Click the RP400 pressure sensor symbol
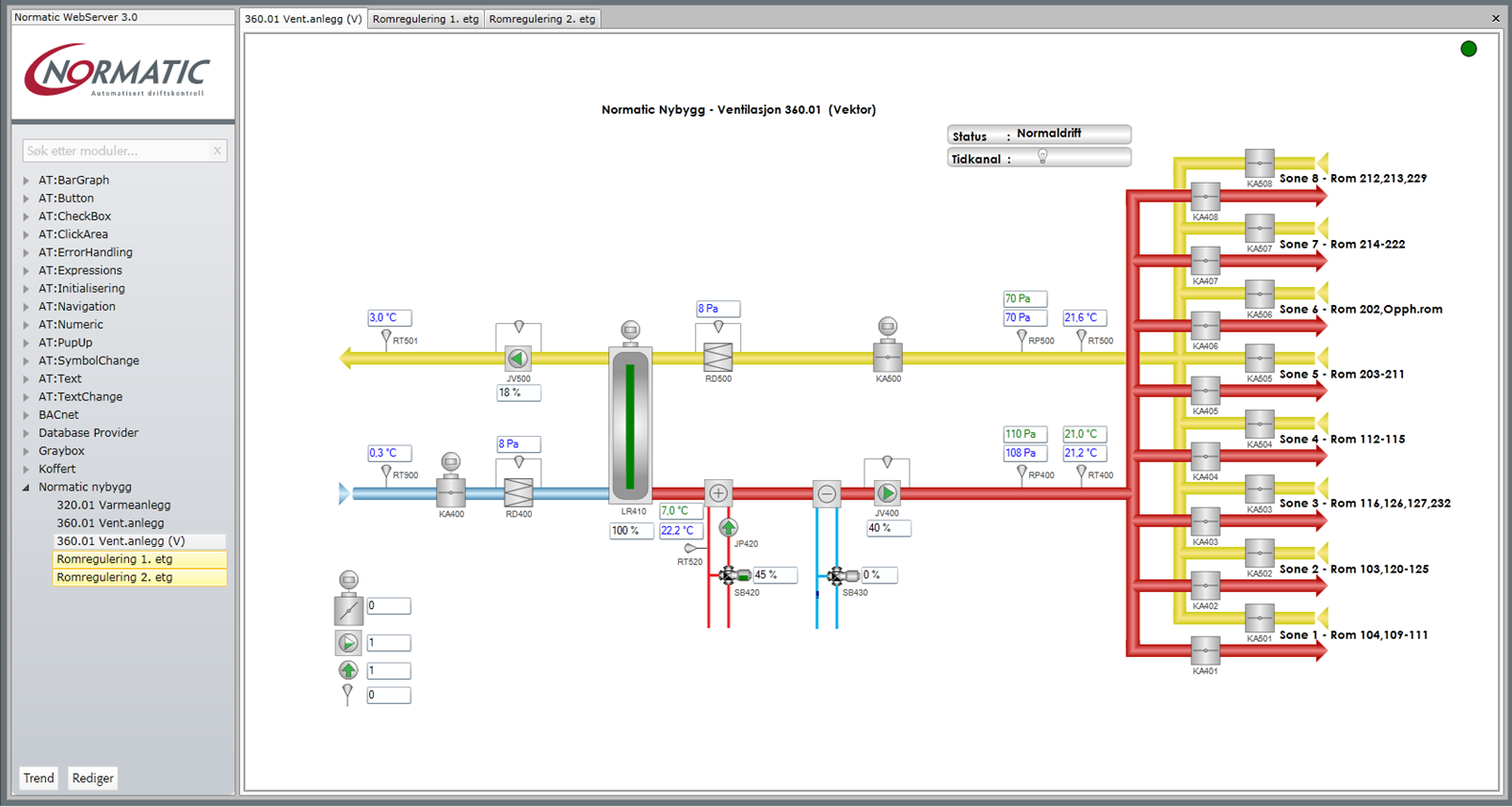This screenshot has width=1512, height=807. pos(1021,473)
